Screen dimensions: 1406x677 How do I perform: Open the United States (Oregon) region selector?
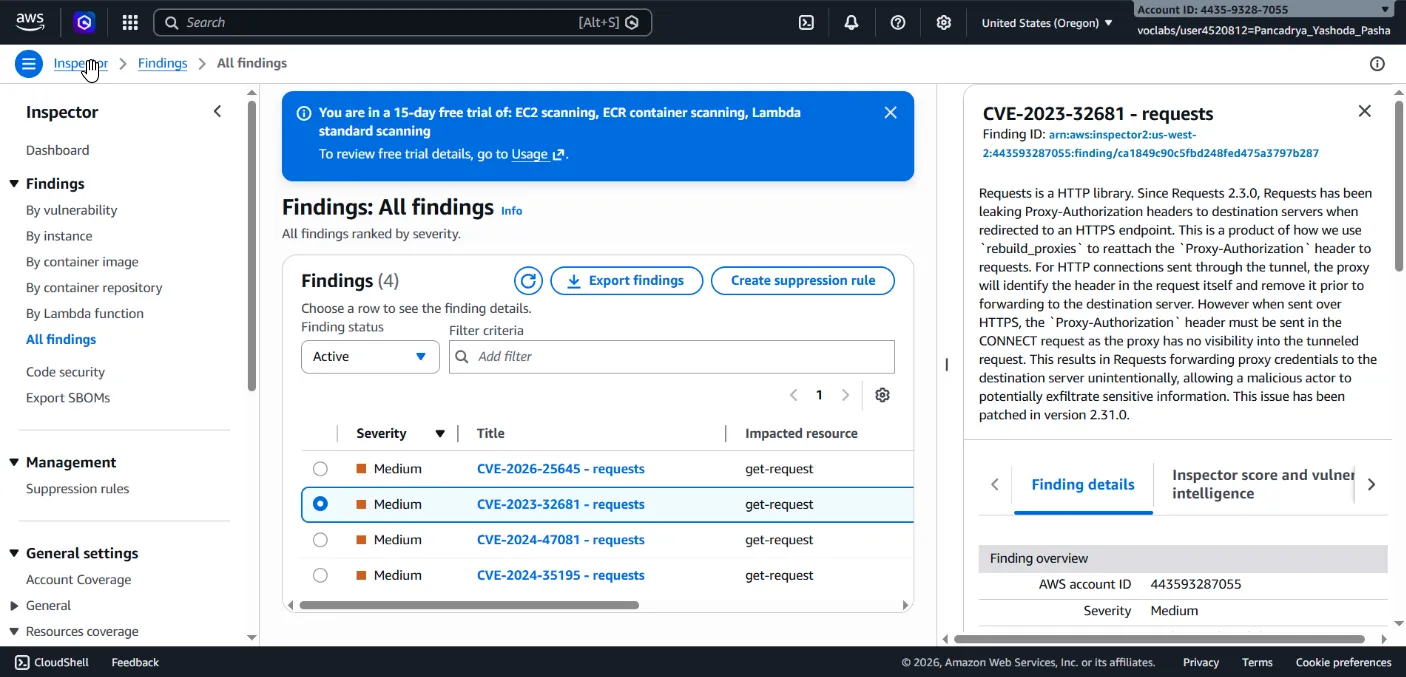tap(1047, 22)
